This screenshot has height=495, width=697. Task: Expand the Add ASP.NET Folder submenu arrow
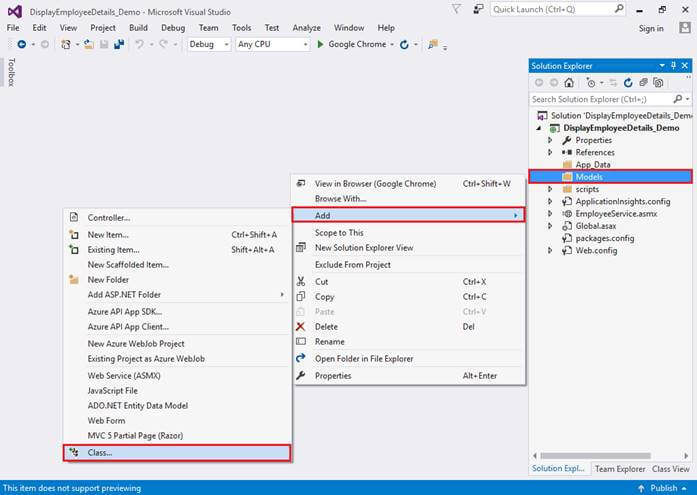(x=282, y=295)
